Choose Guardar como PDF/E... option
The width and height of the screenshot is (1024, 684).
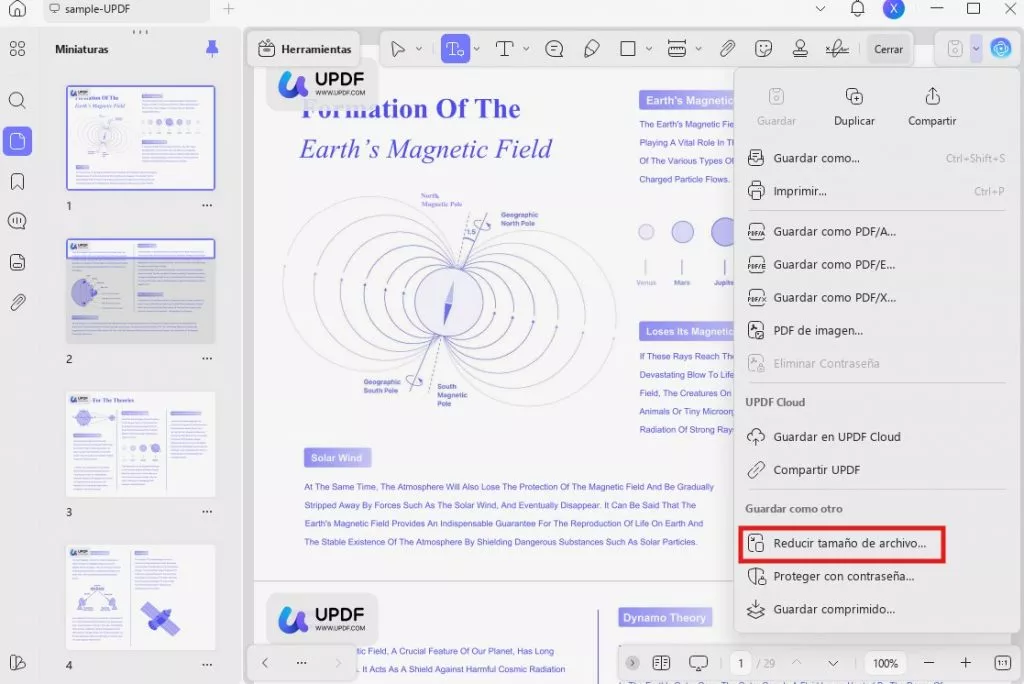pyautogui.click(x=877, y=265)
